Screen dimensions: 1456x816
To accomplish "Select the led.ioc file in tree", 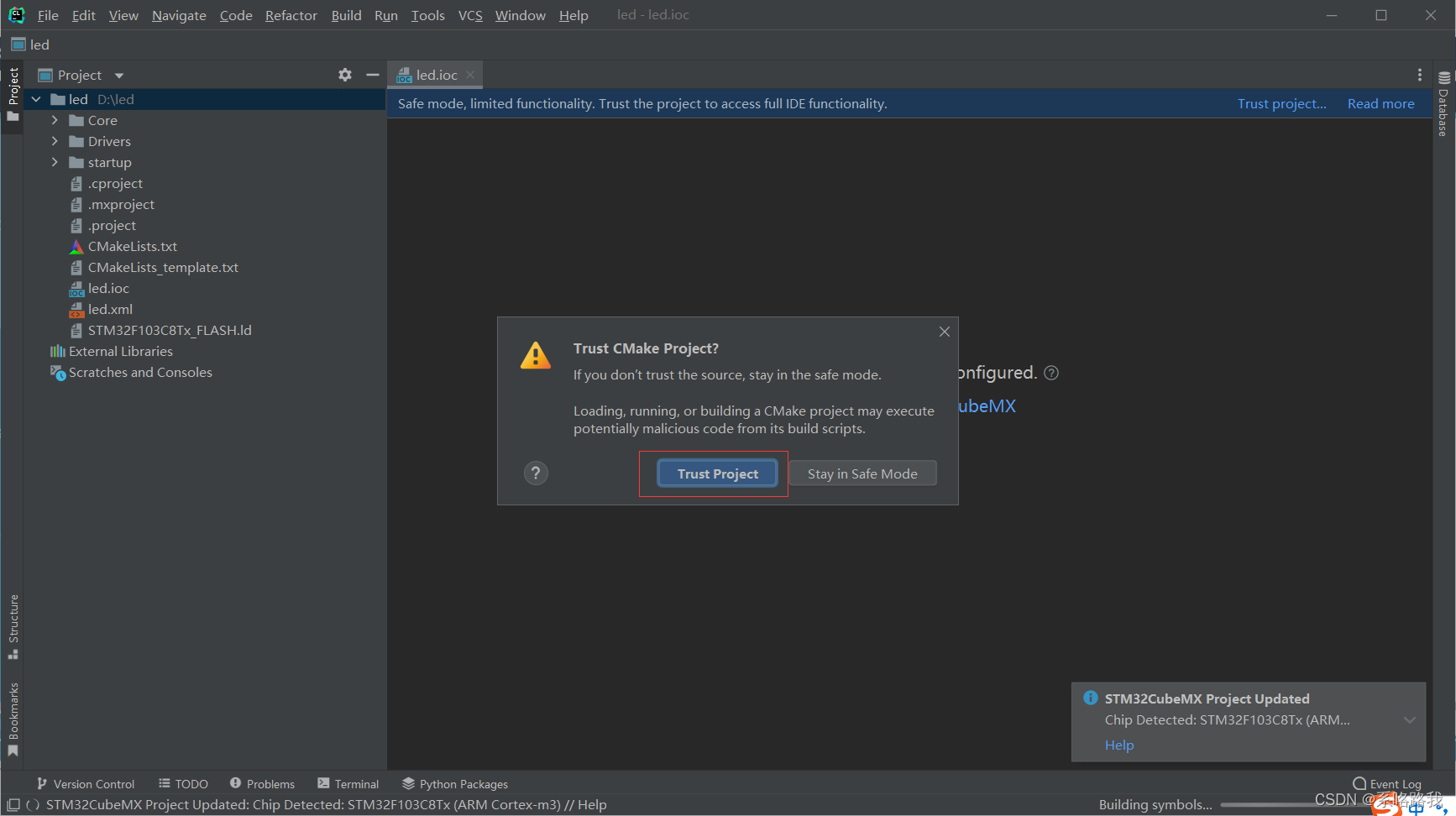I will 108,289.
